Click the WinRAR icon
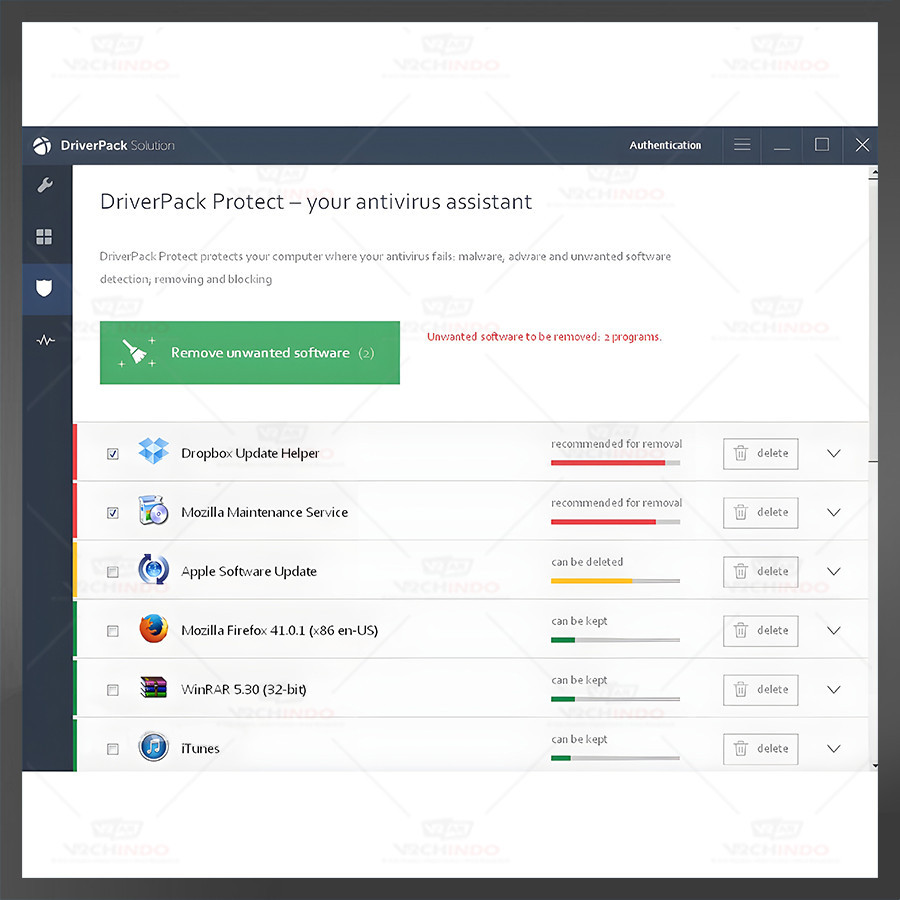The width and height of the screenshot is (900, 900). coord(153,688)
